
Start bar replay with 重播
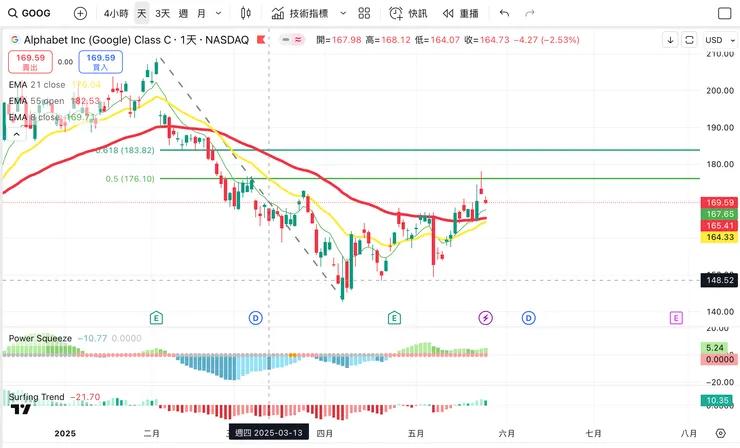point(461,13)
